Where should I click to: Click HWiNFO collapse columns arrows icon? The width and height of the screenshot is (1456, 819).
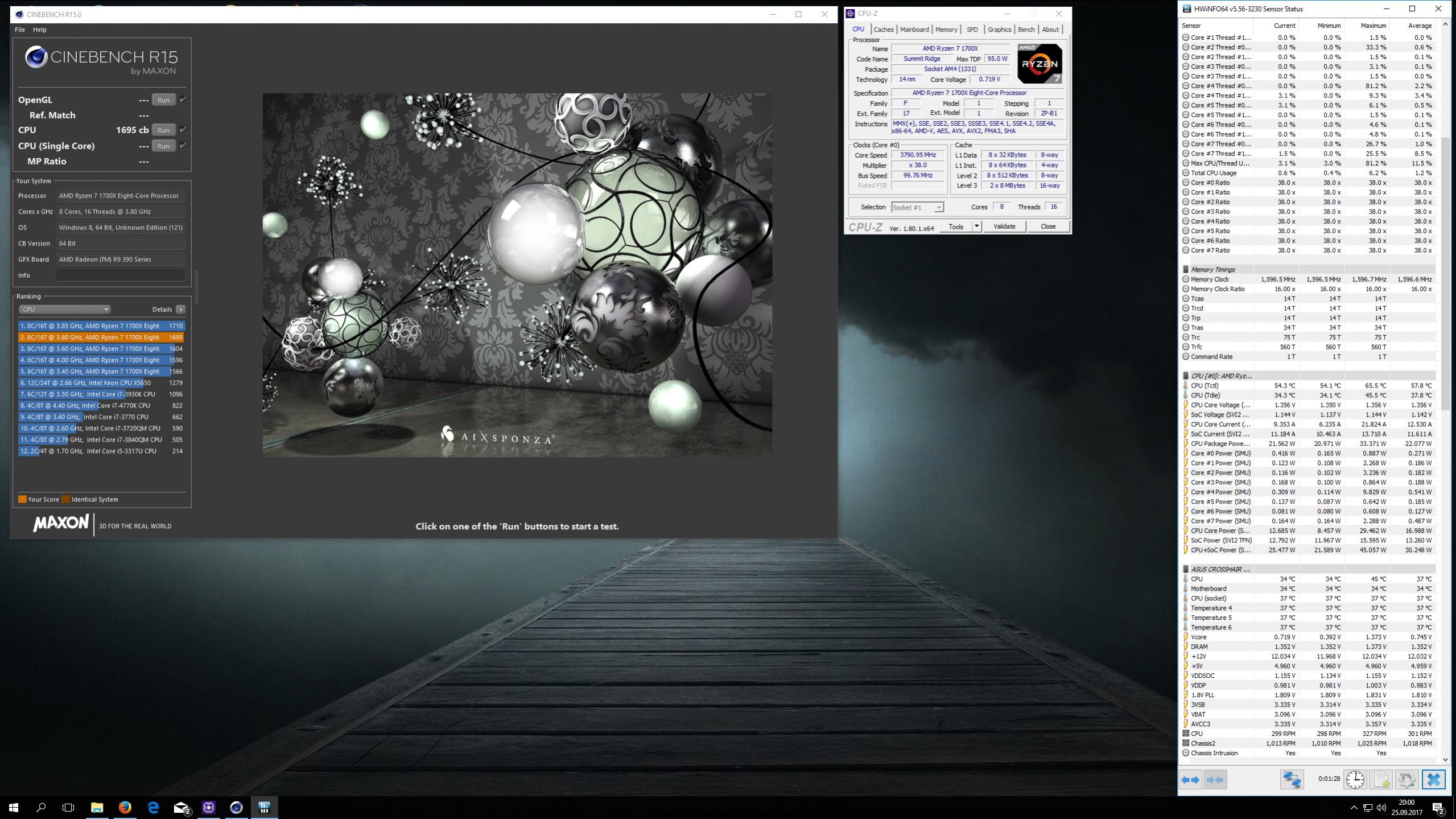(1215, 779)
